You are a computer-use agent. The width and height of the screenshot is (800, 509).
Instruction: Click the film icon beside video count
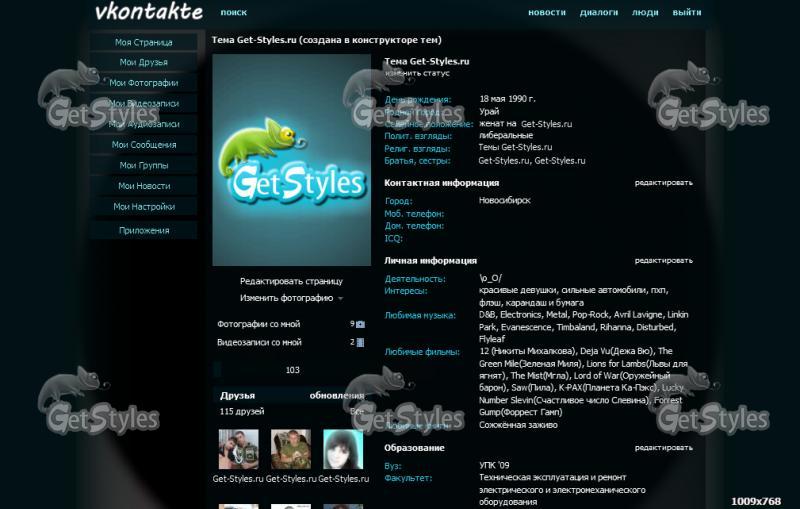360,343
